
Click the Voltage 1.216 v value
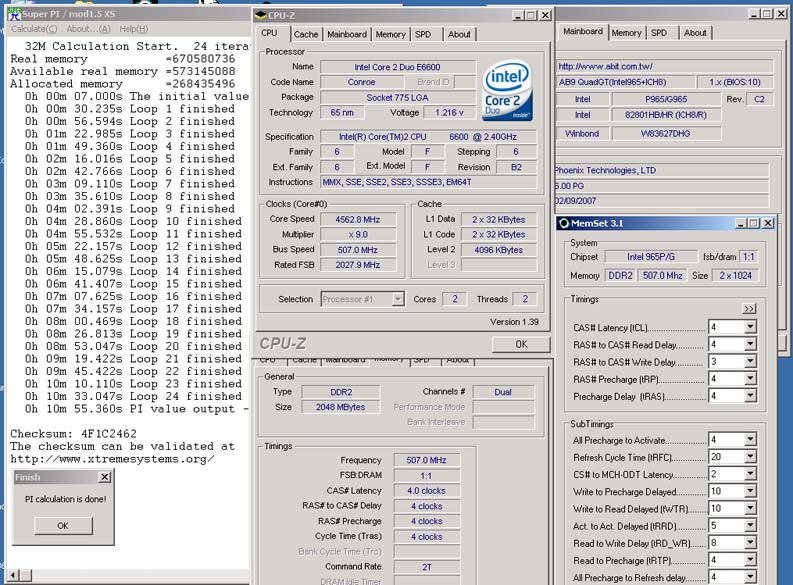pos(449,112)
